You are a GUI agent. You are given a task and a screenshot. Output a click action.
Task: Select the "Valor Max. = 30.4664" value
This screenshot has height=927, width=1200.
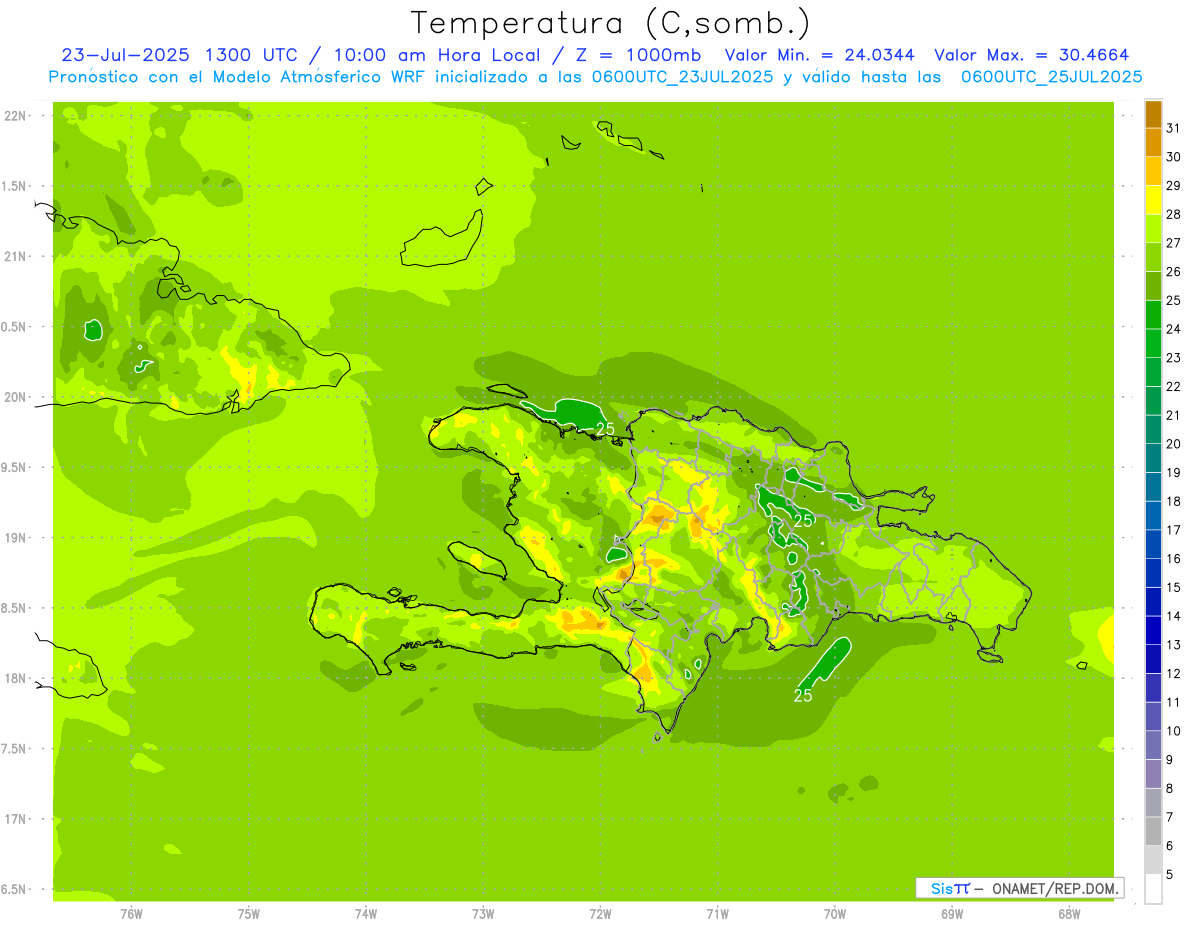1032,55
